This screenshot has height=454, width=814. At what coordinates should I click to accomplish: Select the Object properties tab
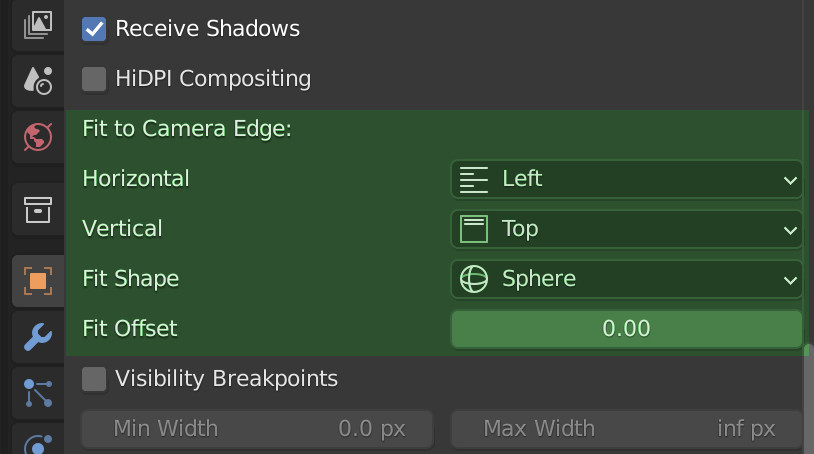[x=38, y=281]
